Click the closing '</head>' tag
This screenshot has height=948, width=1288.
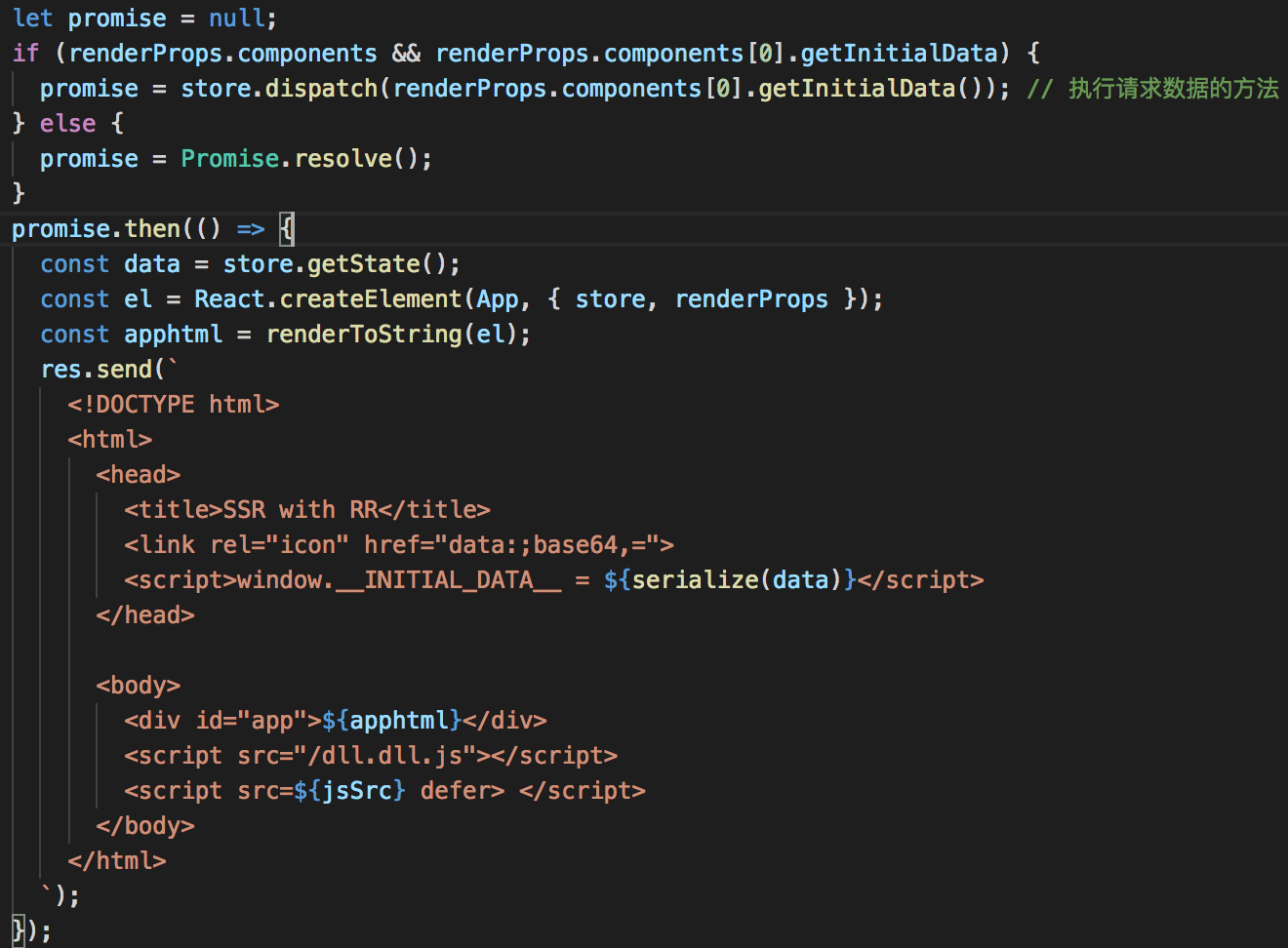(x=145, y=615)
